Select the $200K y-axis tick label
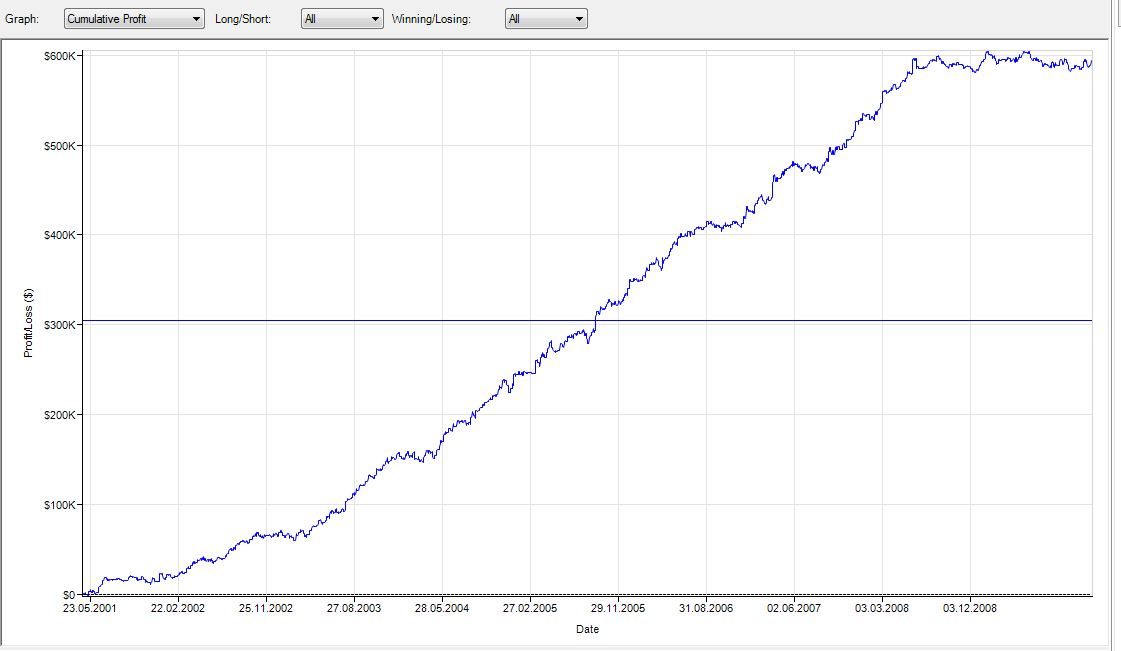1121x651 pixels. point(58,415)
